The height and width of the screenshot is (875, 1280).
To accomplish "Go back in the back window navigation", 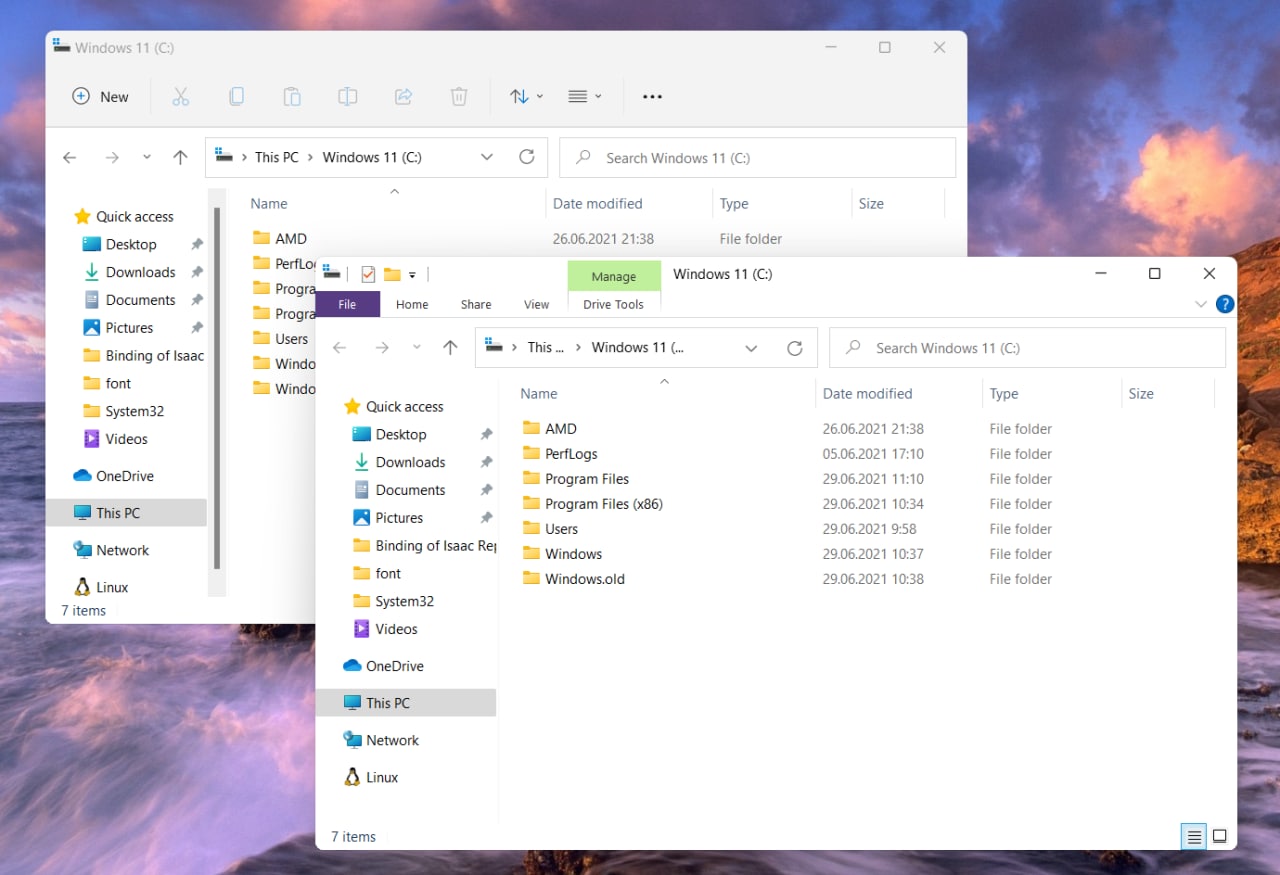I will coord(70,157).
